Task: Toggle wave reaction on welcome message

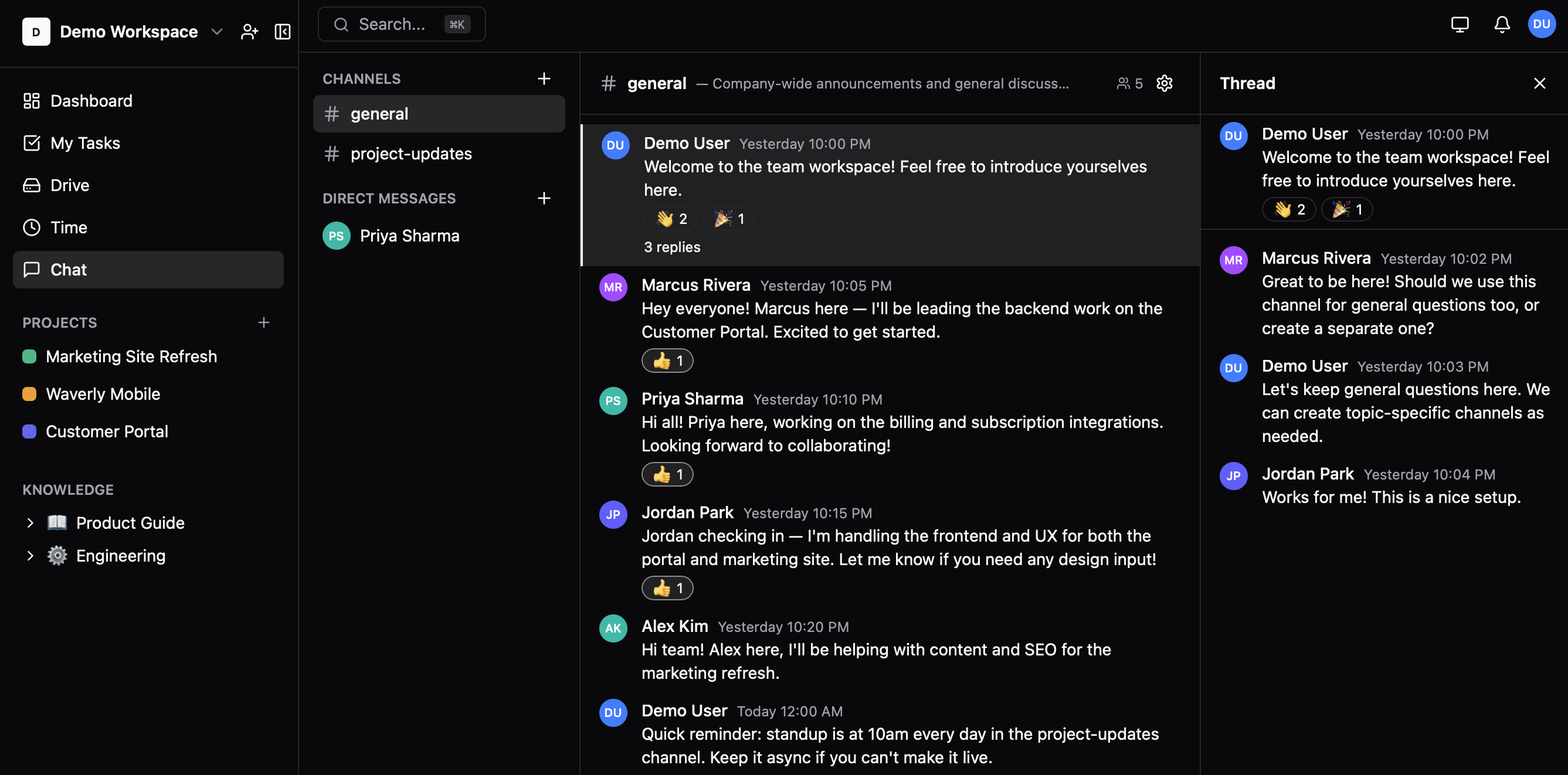Action: (x=671, y=219)
